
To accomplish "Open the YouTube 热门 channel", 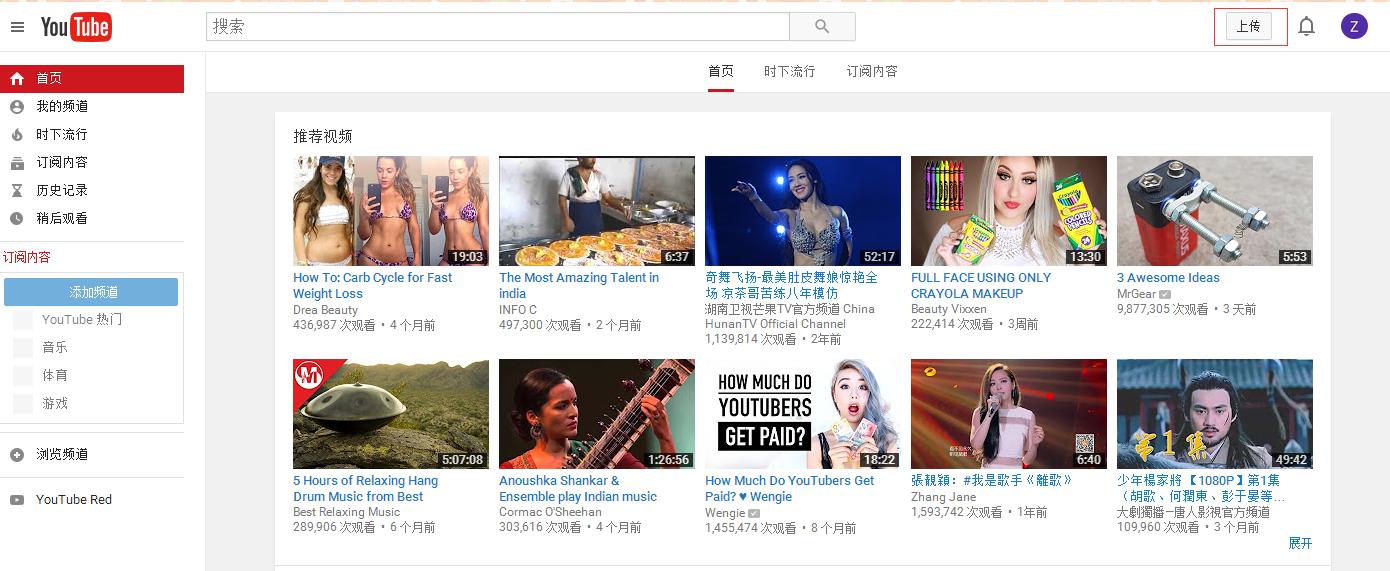I will point(82,320).
